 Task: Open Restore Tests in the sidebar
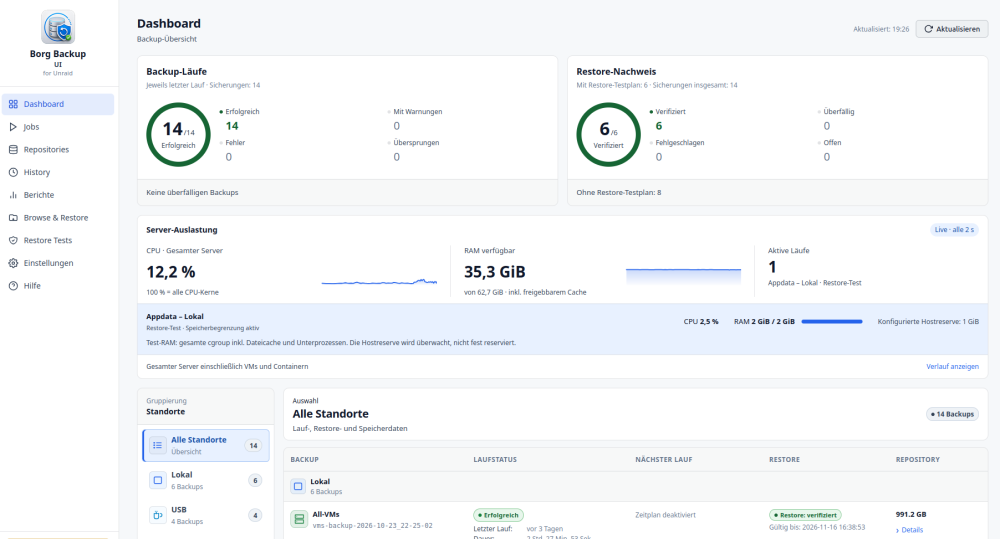pyautogui.click(x=58, y=240)
